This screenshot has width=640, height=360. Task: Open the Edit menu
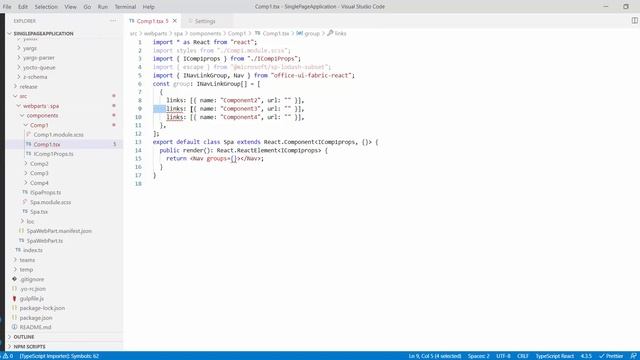pos(23,7)
